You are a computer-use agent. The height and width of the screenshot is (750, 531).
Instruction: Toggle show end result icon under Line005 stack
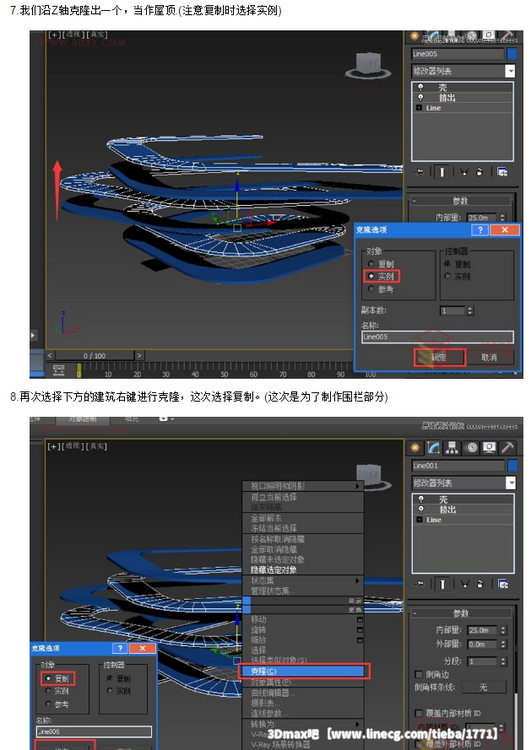coord(442,172)
